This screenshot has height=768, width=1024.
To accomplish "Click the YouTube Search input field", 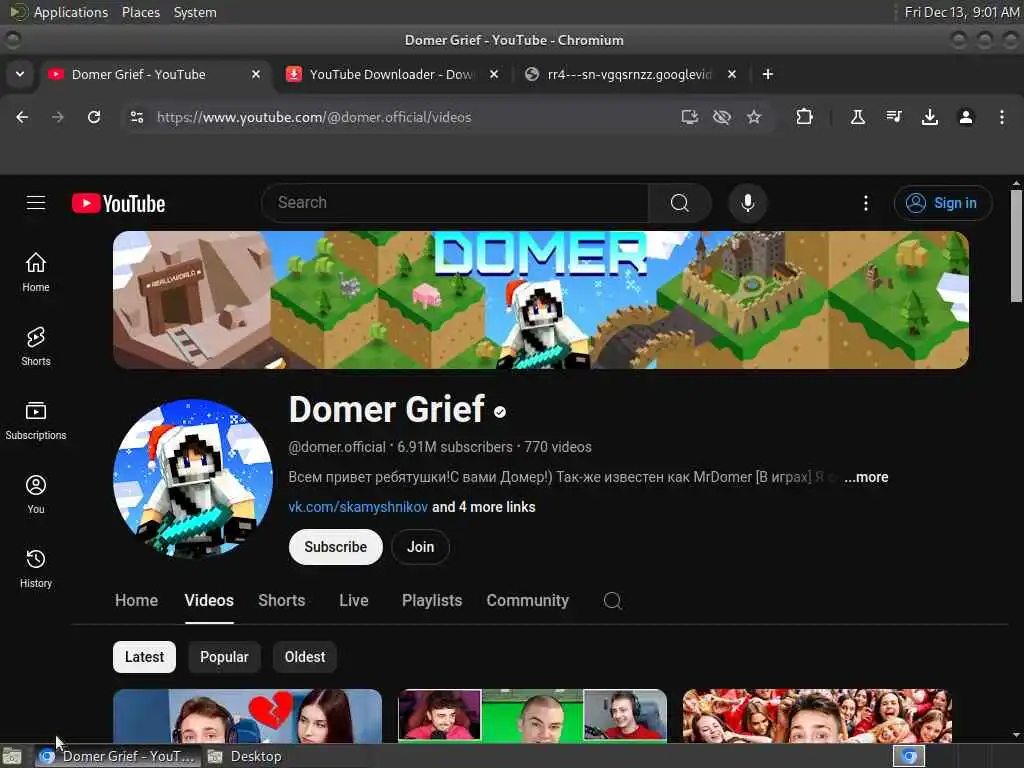I will point(455,203).
